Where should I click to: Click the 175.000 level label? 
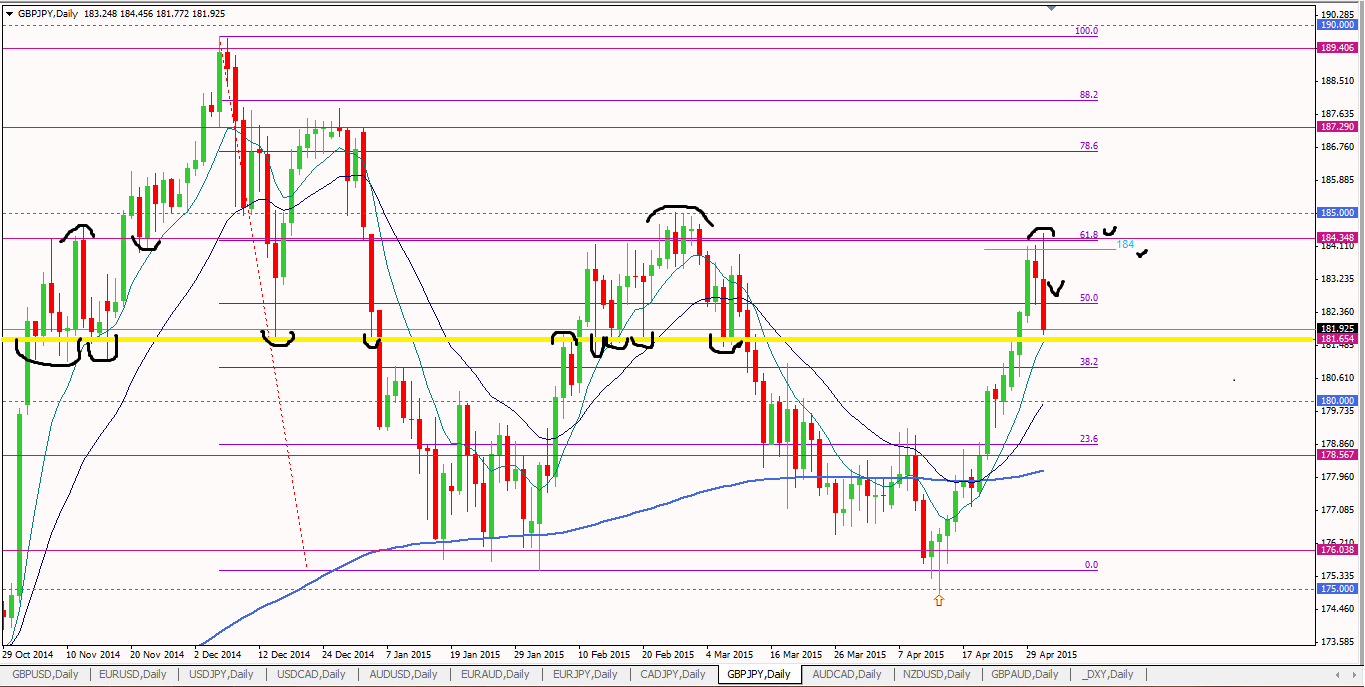click(x=1338, y=589)
